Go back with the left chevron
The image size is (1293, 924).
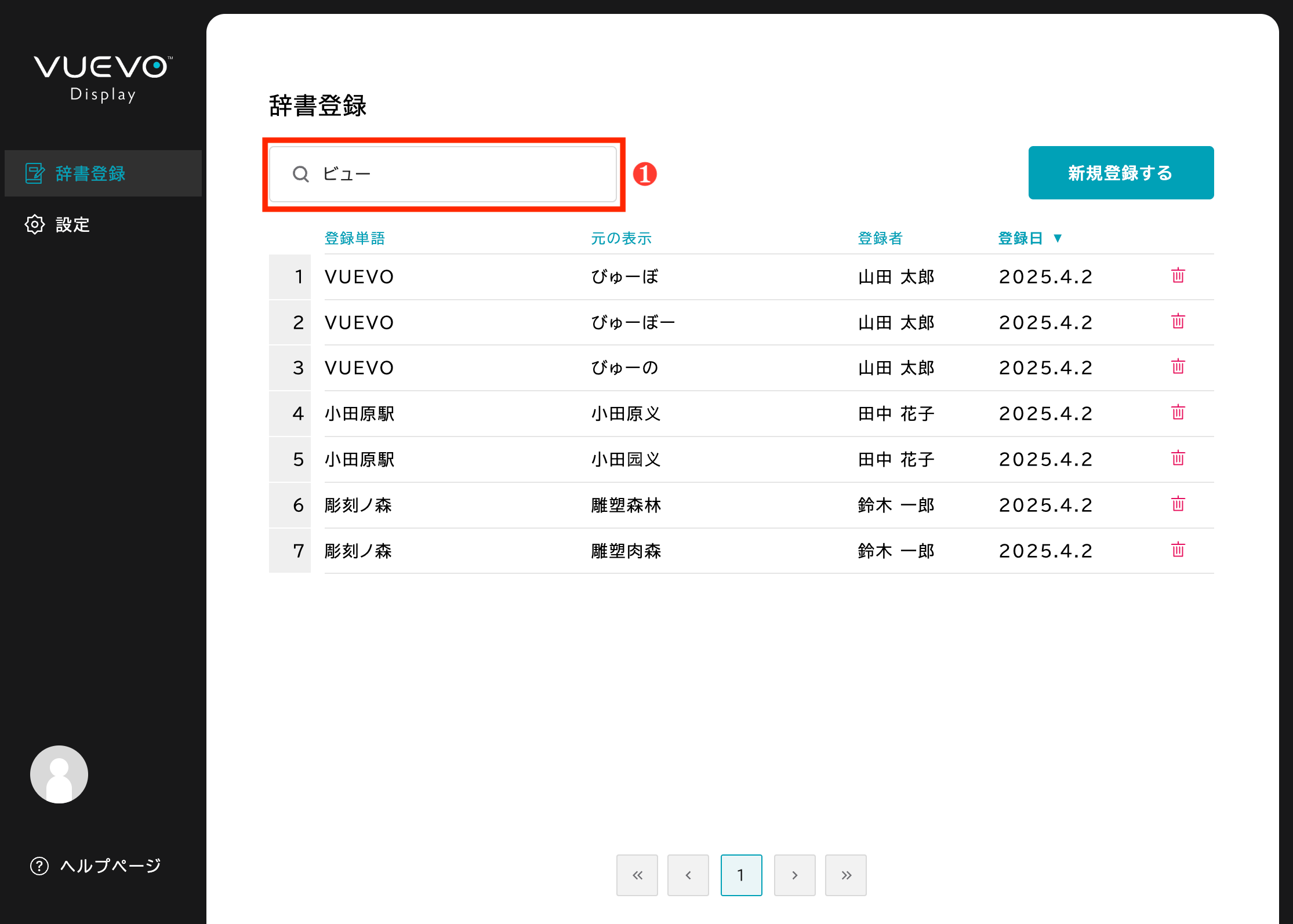coord(689,875)
